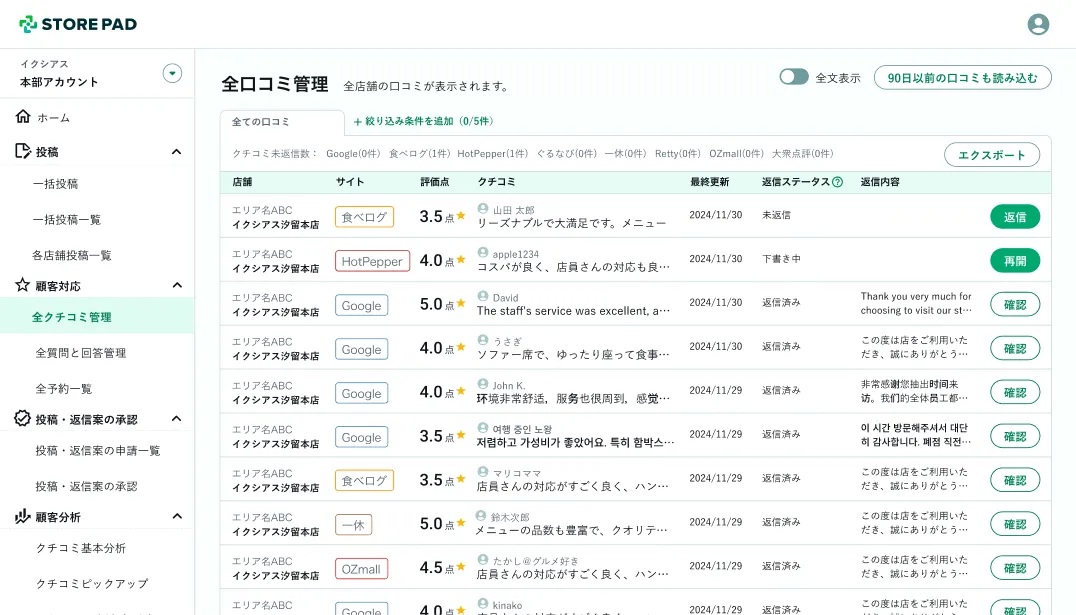This screenshot has width=1076, height=615.
Task: Click 山田 太郎's avatar icon
Action: [483, 209]
